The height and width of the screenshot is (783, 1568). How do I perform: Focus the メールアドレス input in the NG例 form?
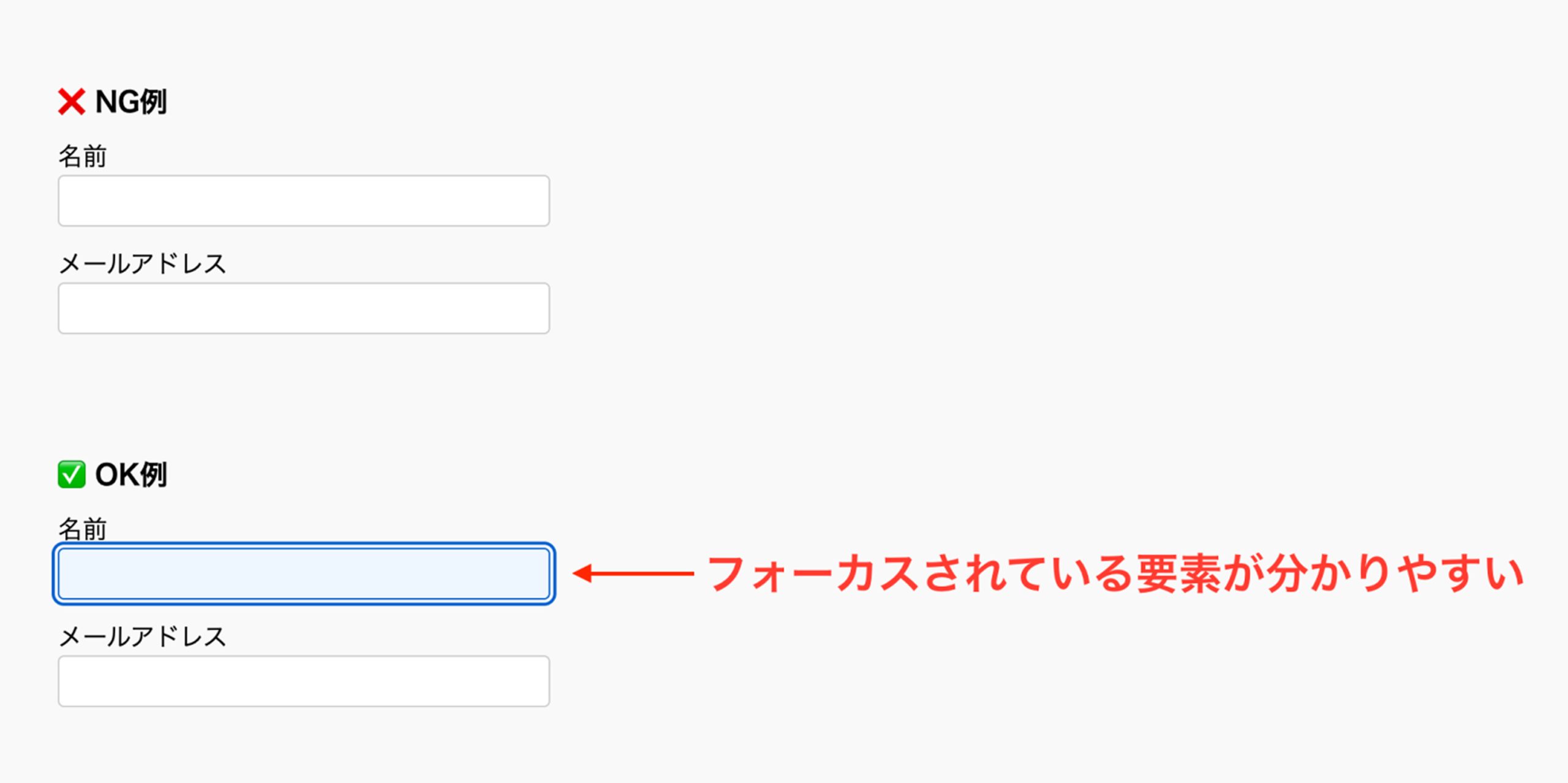pos(304,308)
